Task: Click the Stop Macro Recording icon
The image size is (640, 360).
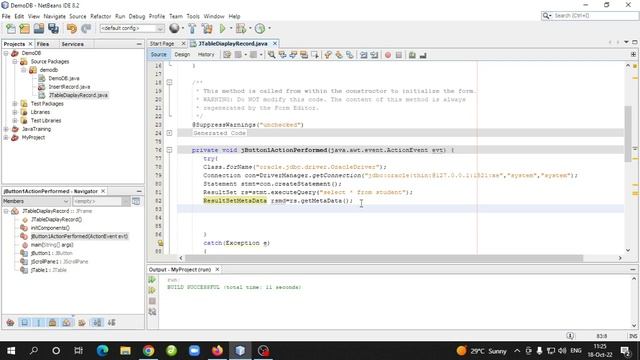Action: click(x=399, y=55)
